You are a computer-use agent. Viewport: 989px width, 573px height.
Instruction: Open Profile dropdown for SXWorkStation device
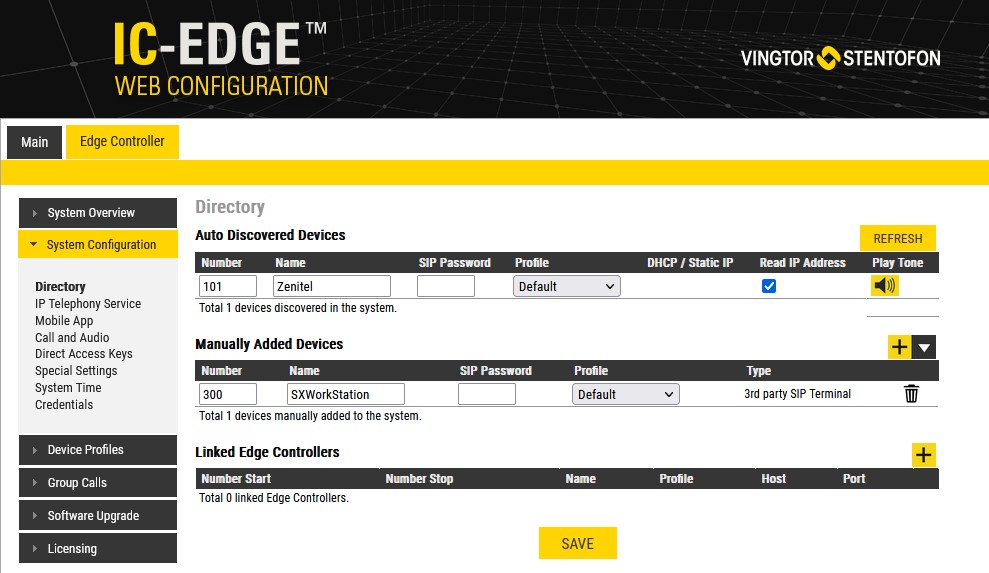tap(626, 394)
